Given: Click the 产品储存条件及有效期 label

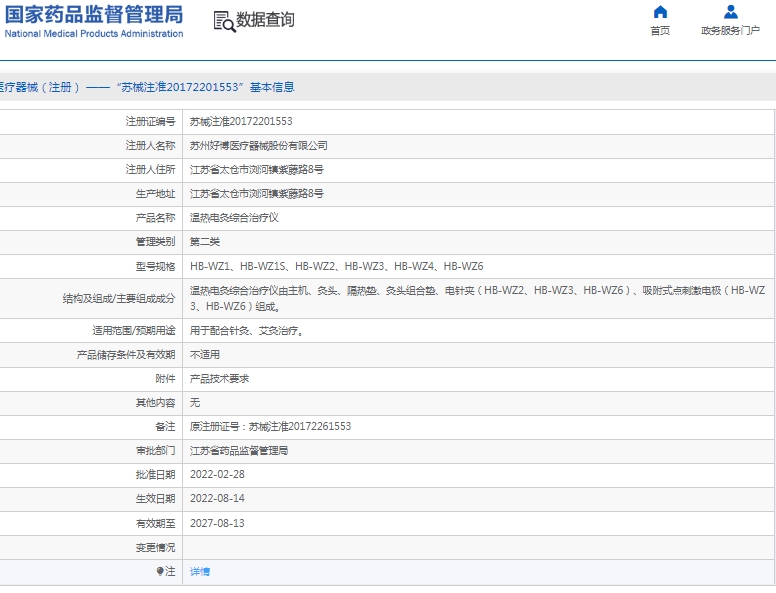Looking at the screenshot, I should 126,354.
